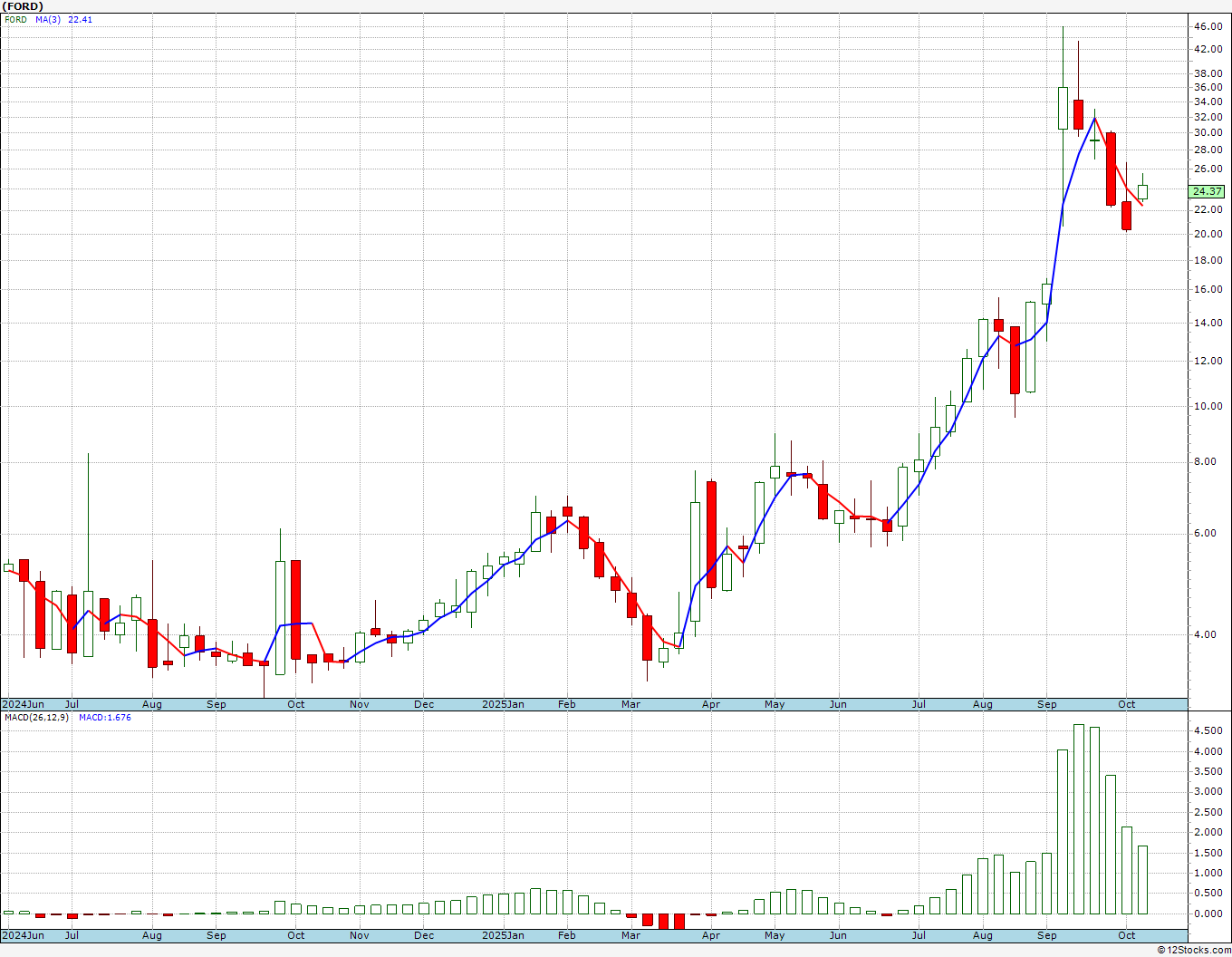Select the 16.00 price axis label

1208,289
